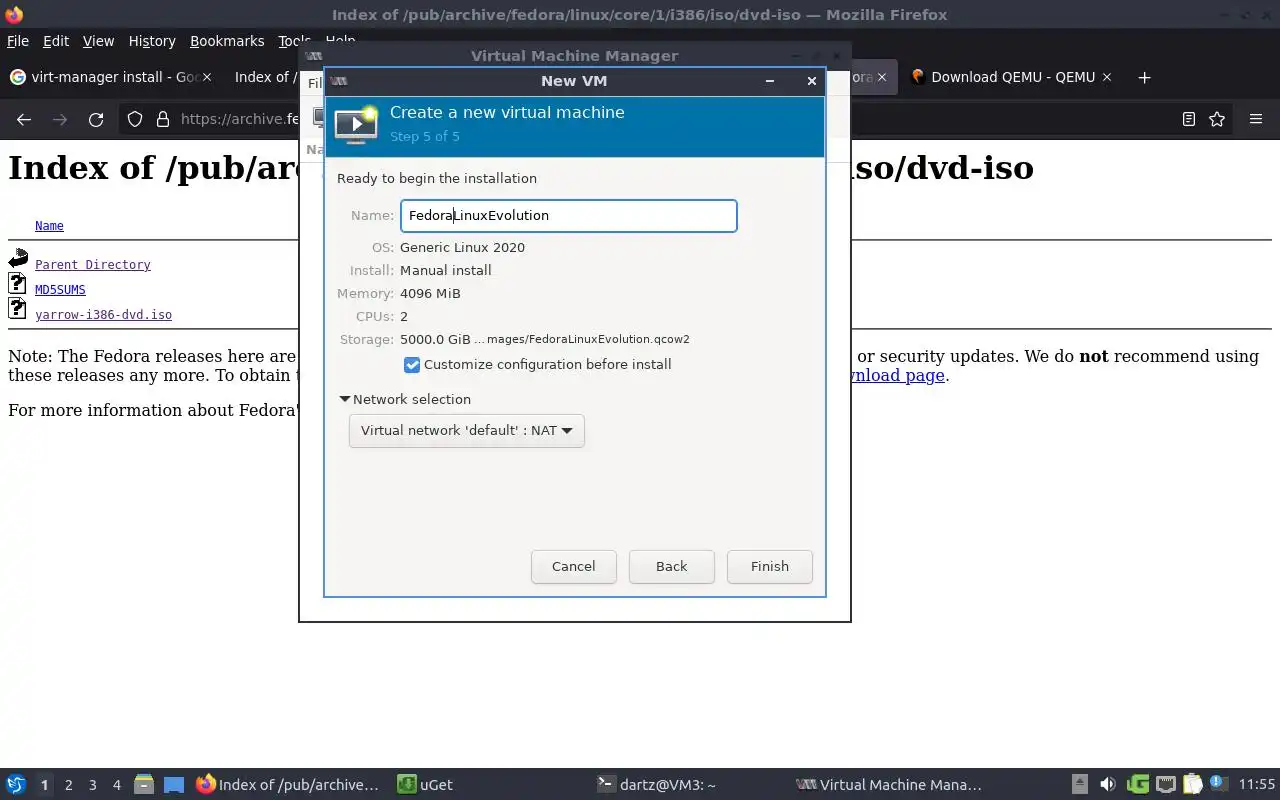Toggle Customize configuration before install checkbox
1280x800 pixels.
412,365
